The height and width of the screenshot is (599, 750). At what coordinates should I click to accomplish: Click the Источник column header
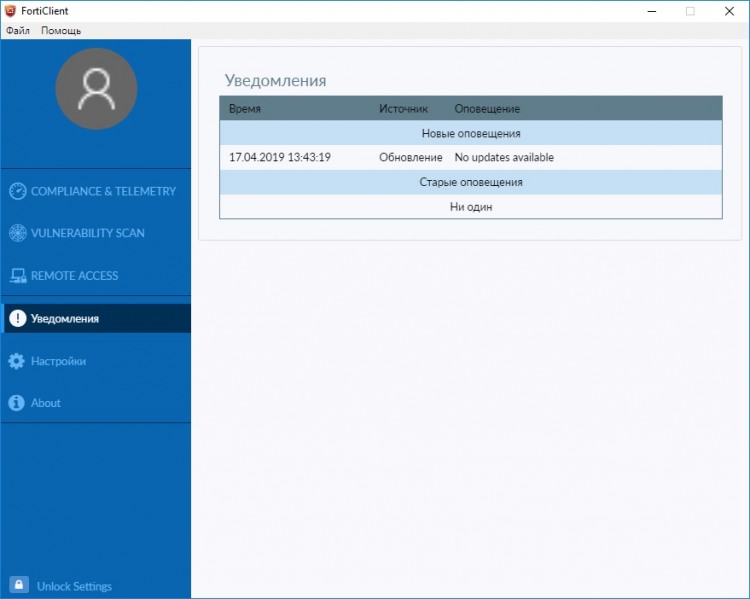(x=403, y=108)
